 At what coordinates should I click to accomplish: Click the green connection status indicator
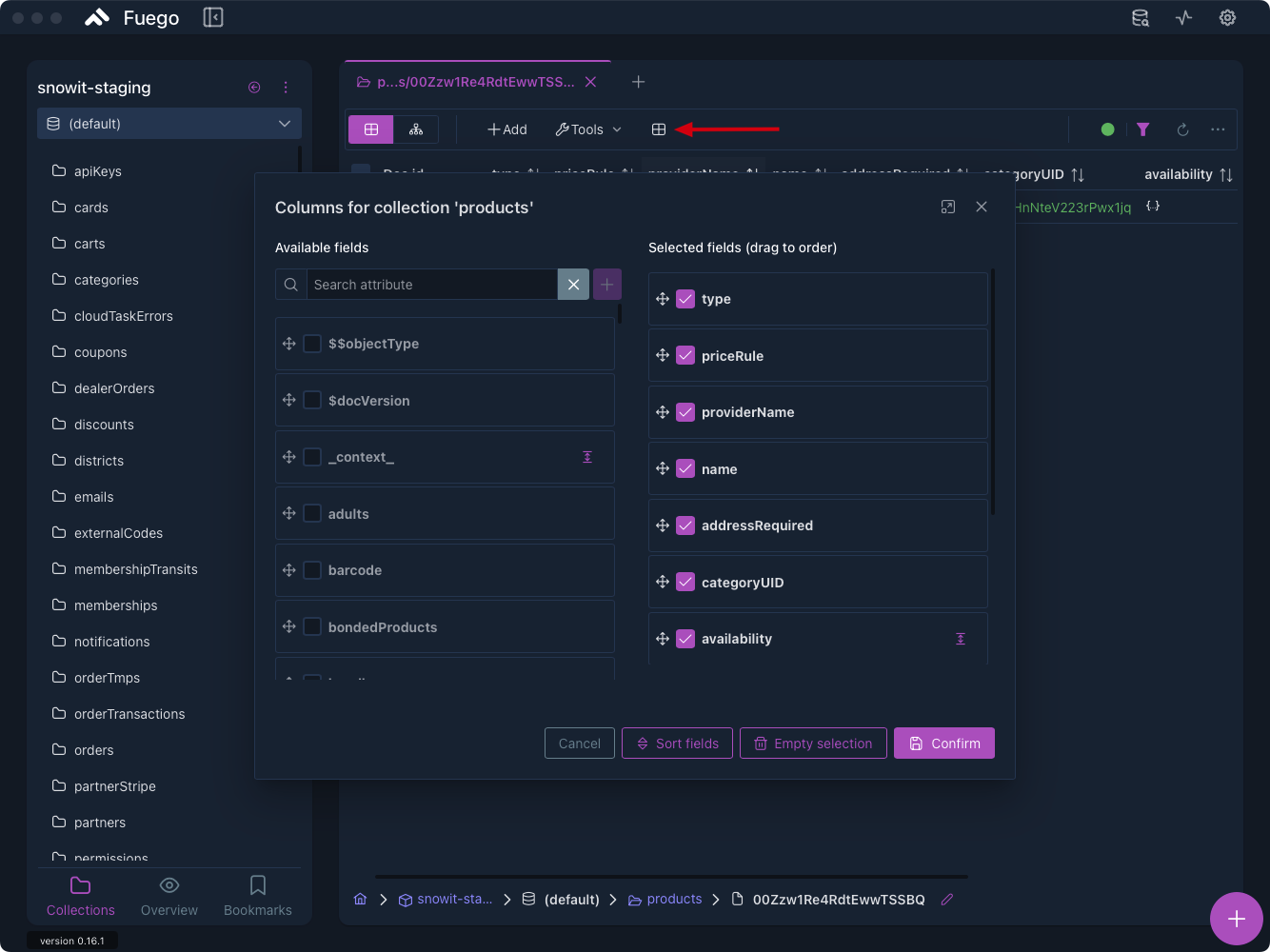[x=1107, y=129]
